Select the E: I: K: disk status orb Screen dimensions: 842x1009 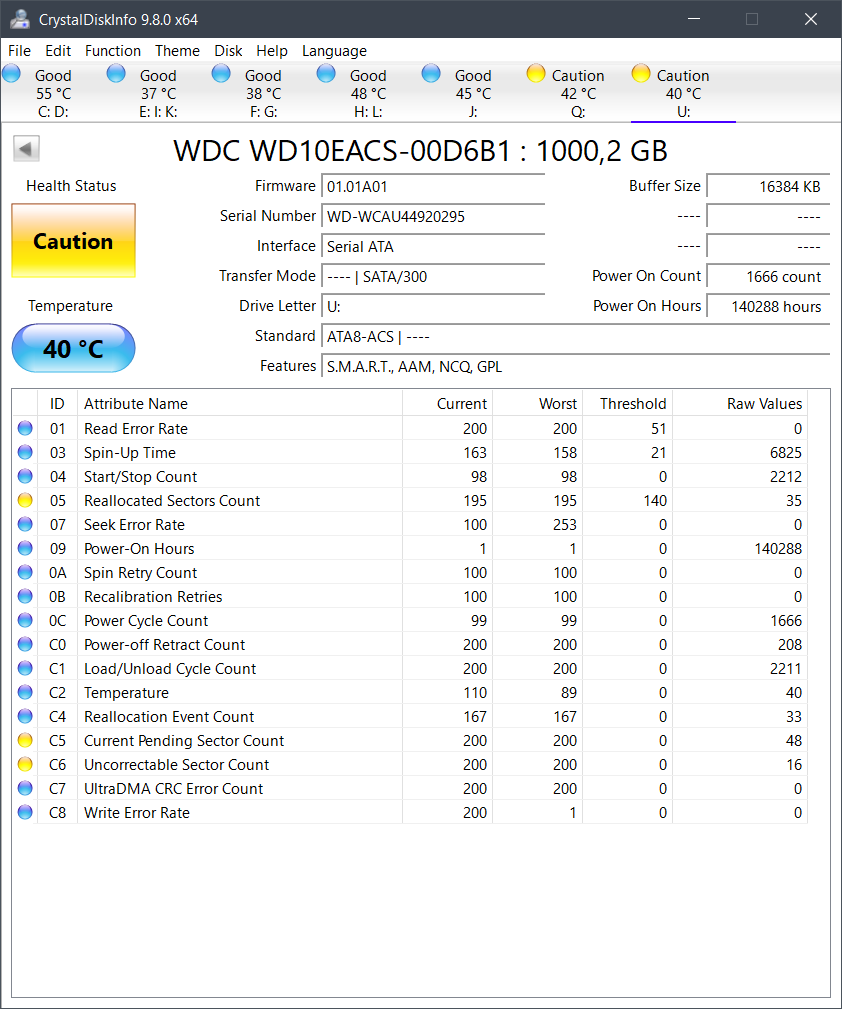tap(116, 74)
